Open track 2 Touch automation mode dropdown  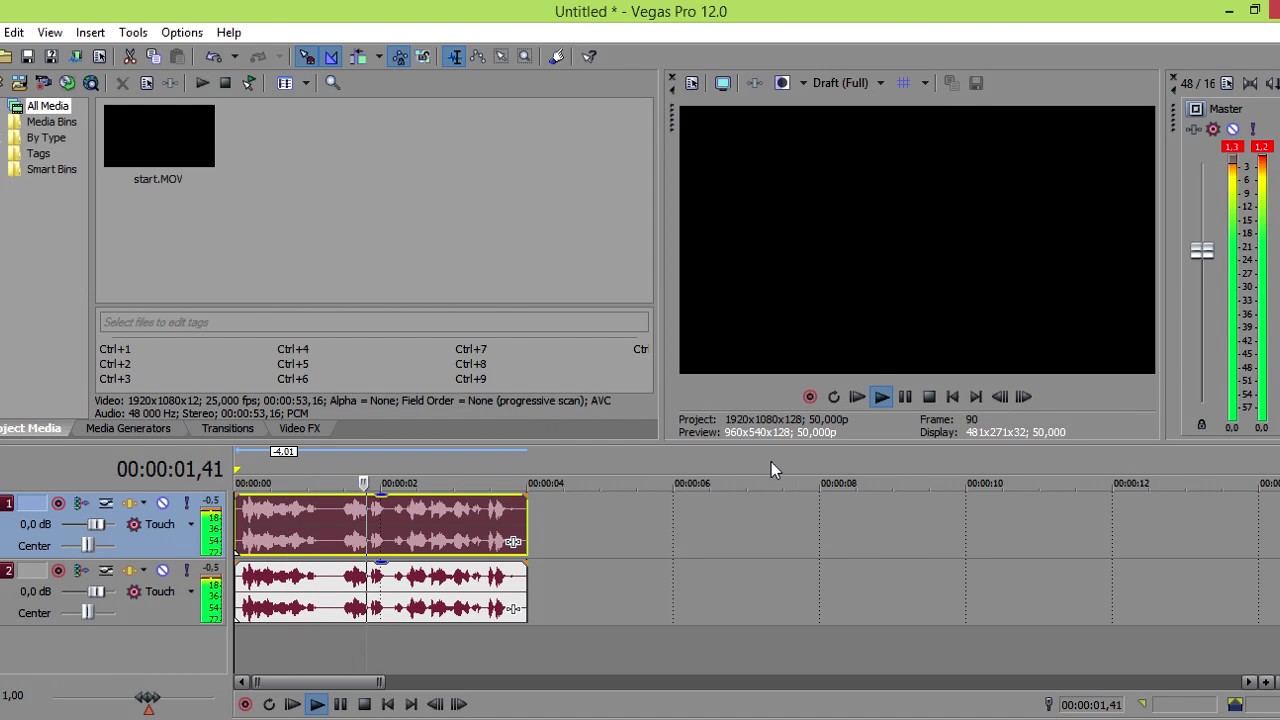tap(191, 591)
